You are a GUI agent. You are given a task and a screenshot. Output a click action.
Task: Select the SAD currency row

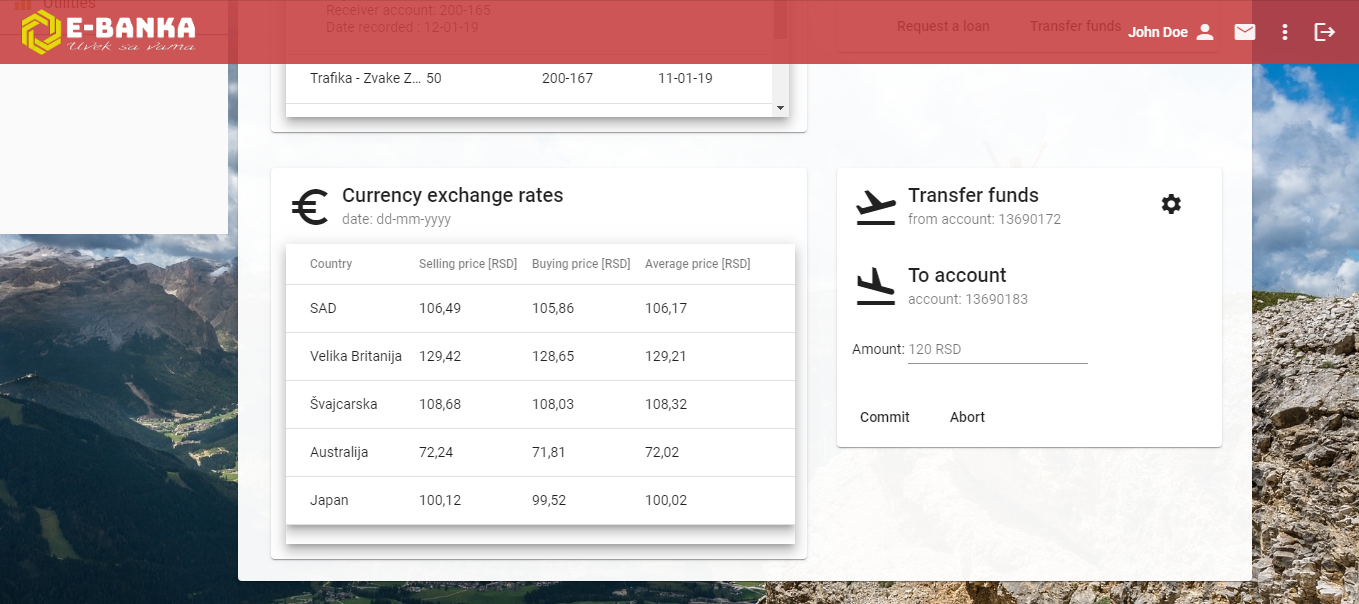(540, 308)
